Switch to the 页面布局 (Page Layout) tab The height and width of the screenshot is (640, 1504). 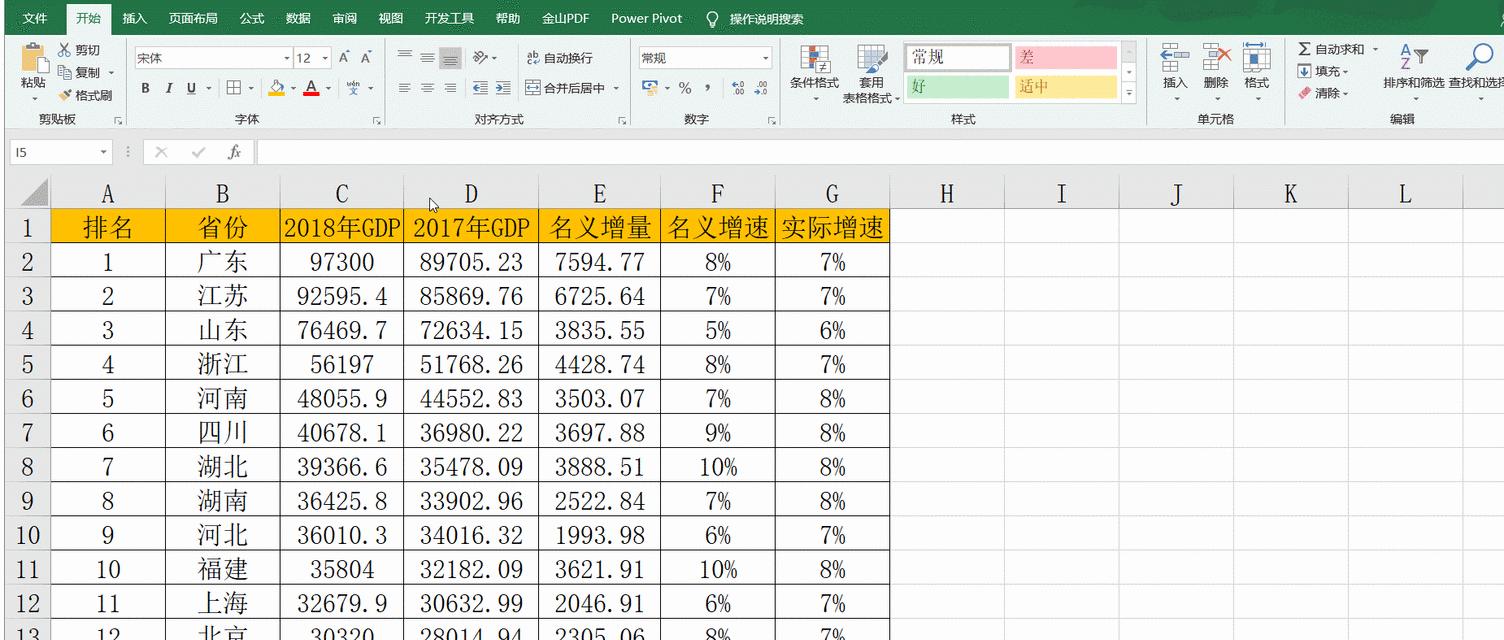193,18
